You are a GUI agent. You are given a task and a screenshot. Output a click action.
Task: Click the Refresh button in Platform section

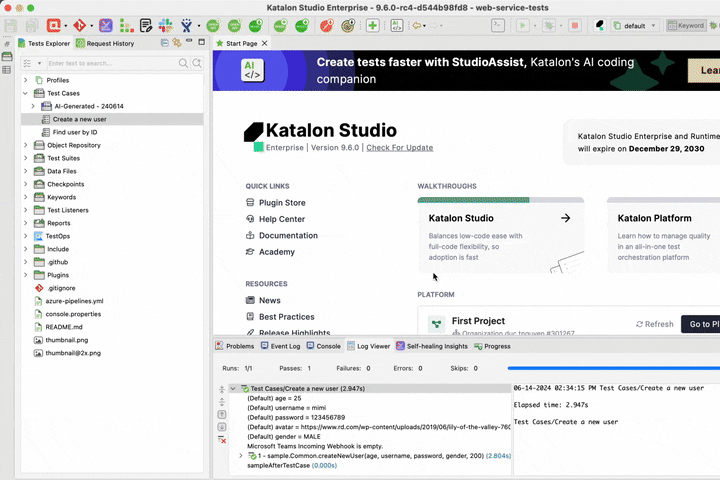coord(654,324)
